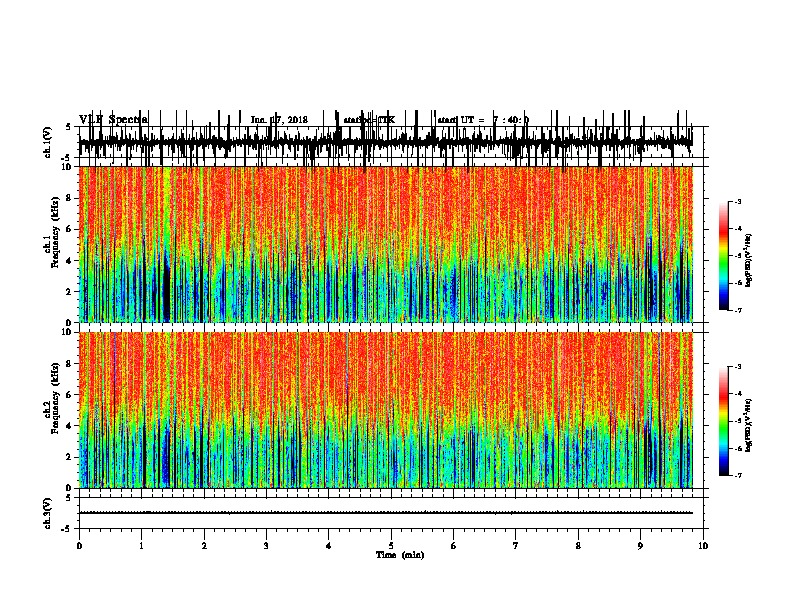Click the time axis tick label 3
792x612 pixels.
coord(266,546)
